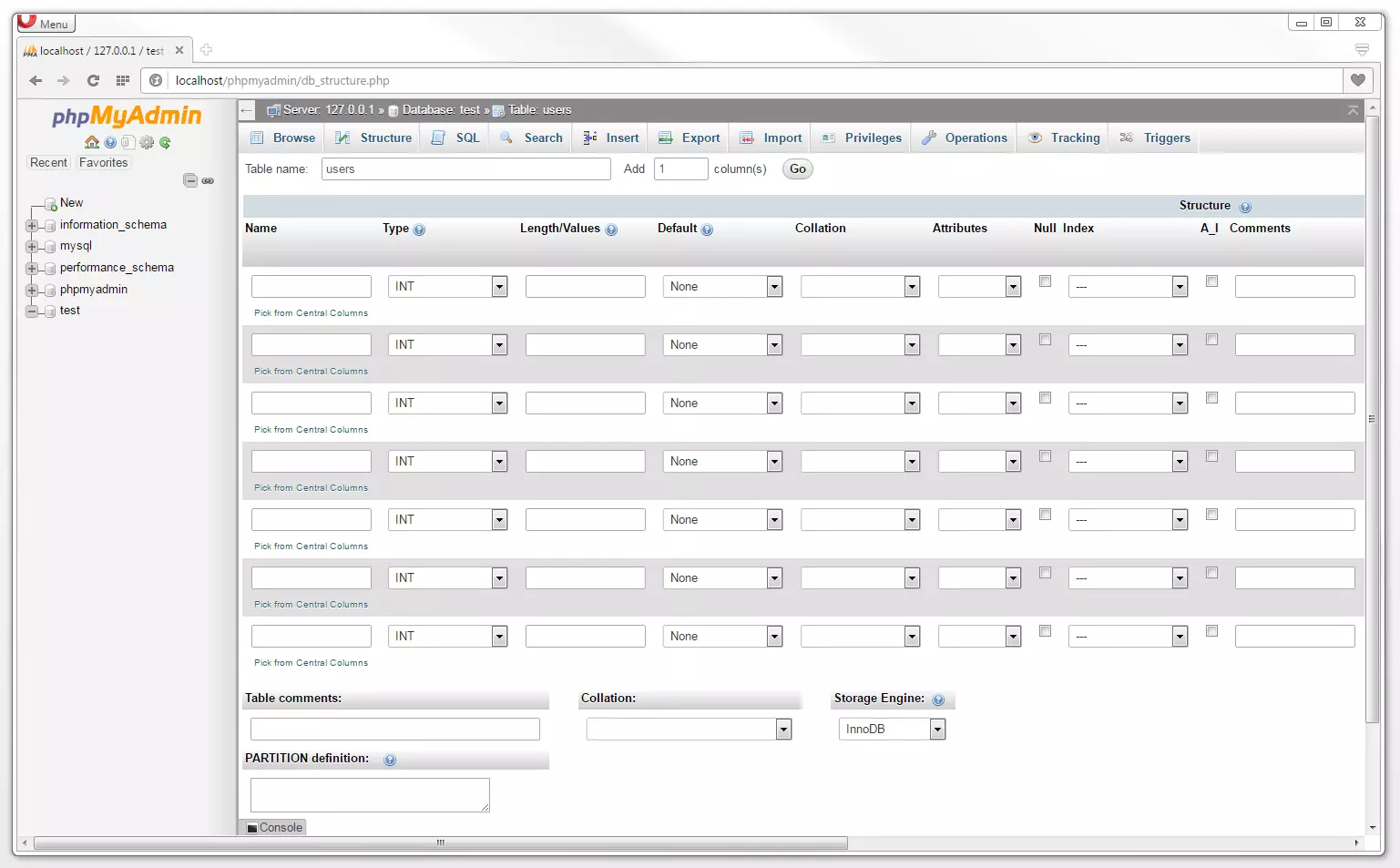Open Default None dropdown in second row
This screenshot has height=868, width=1400.
[722, 345]
